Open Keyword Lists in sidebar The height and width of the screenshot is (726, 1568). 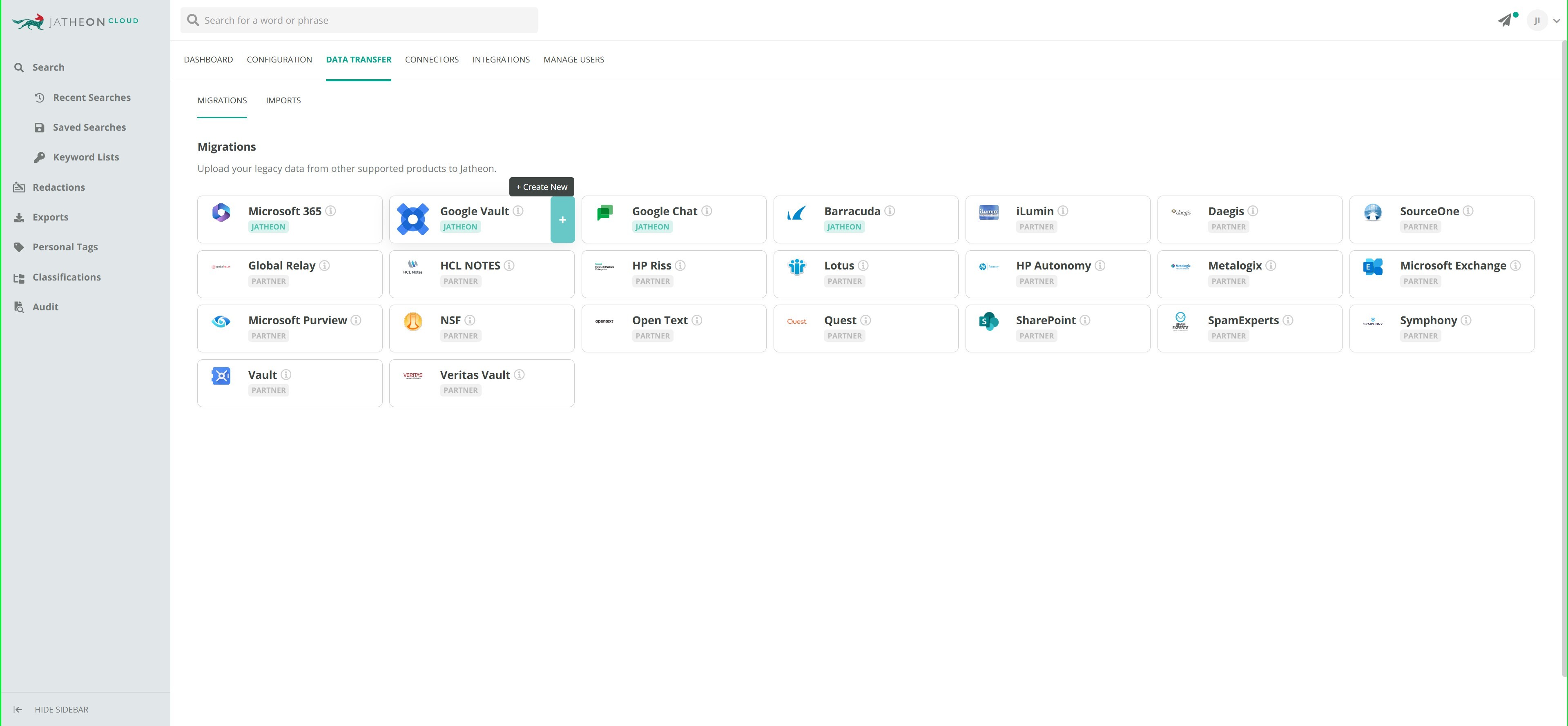point(77,157)
